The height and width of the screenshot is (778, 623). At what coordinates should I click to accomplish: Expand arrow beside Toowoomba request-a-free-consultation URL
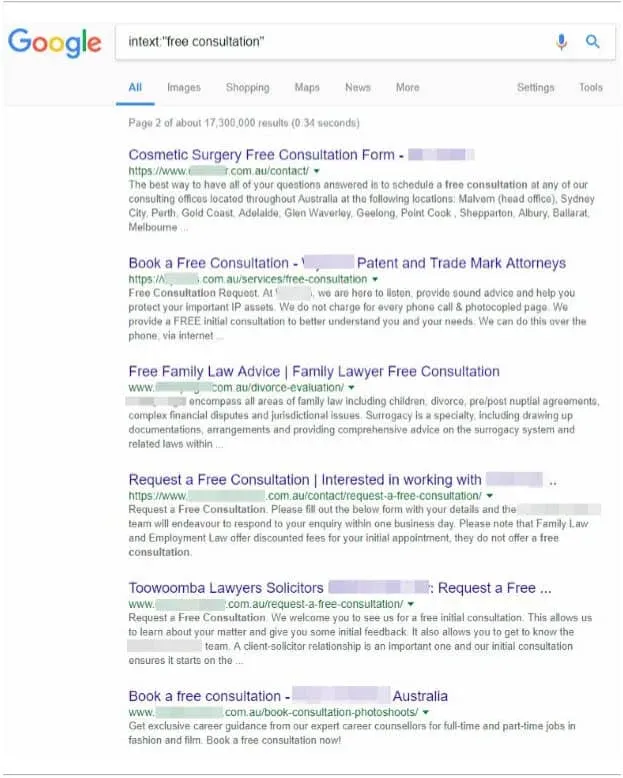tap(411, 604)
